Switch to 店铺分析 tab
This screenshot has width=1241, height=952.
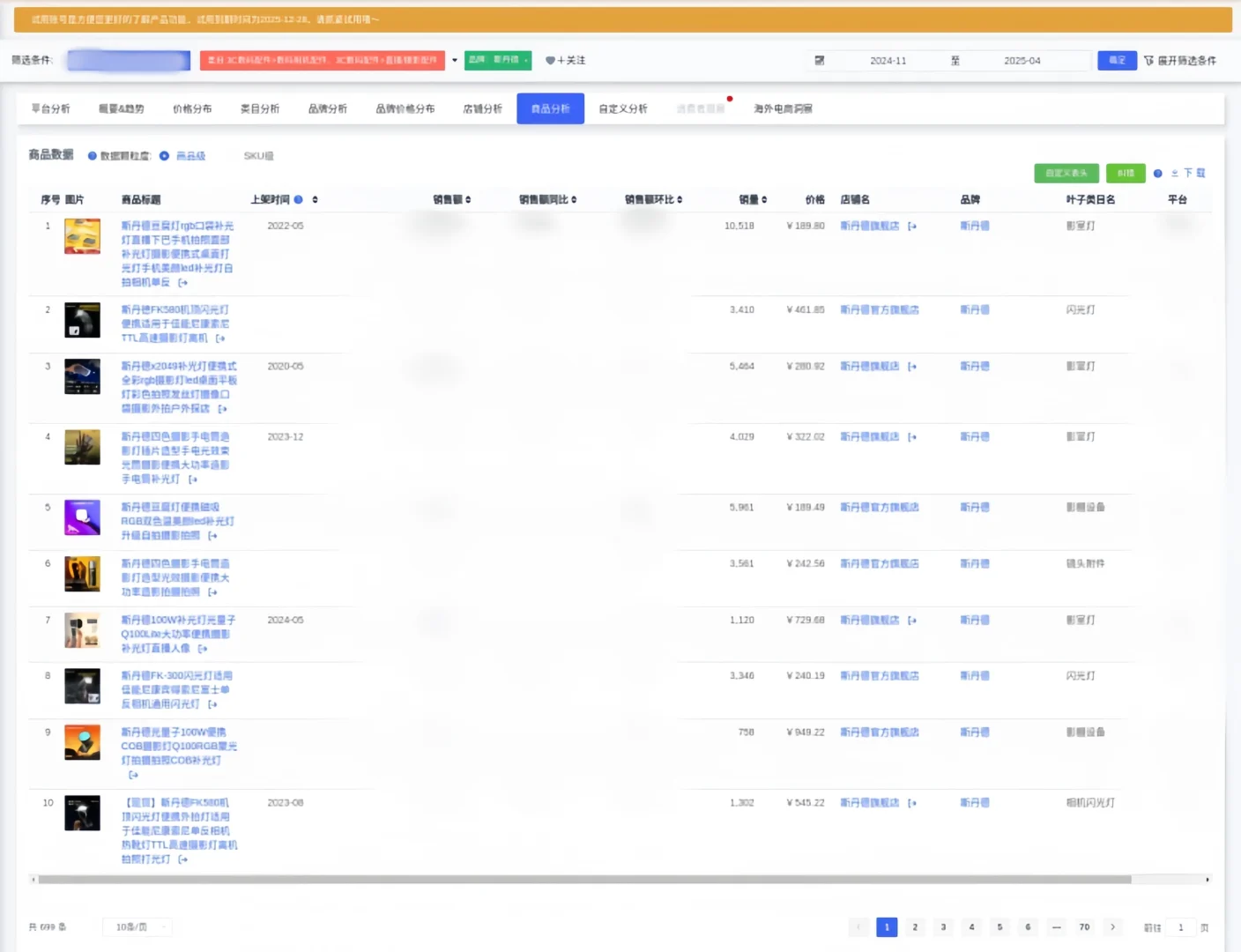point(483,108)
